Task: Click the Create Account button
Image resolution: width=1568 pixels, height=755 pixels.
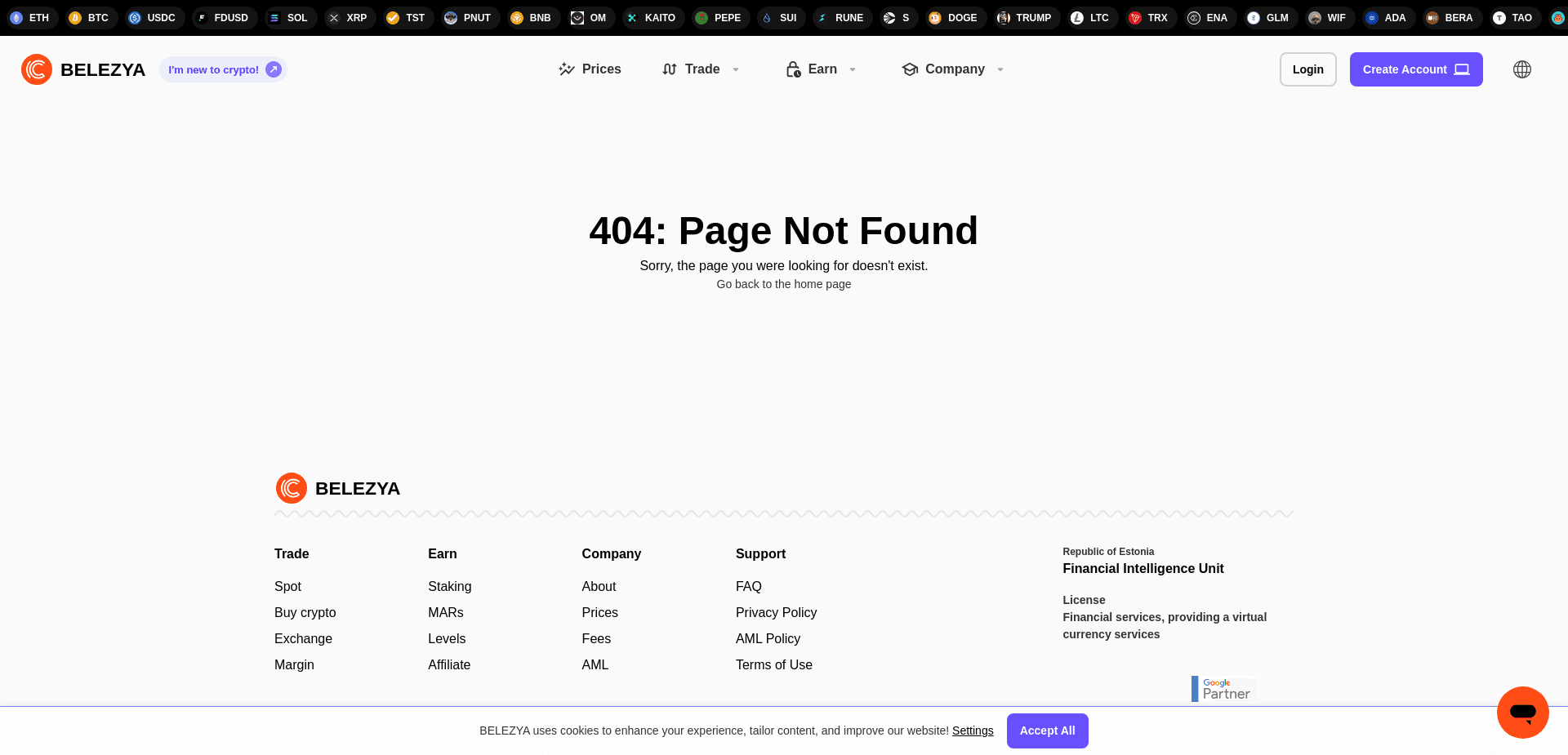Action: click(x=1416, y=69)
